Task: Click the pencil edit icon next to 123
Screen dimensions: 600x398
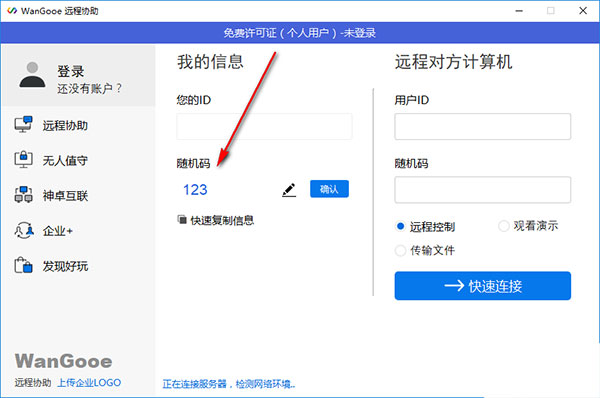Action: click(289, 190)
